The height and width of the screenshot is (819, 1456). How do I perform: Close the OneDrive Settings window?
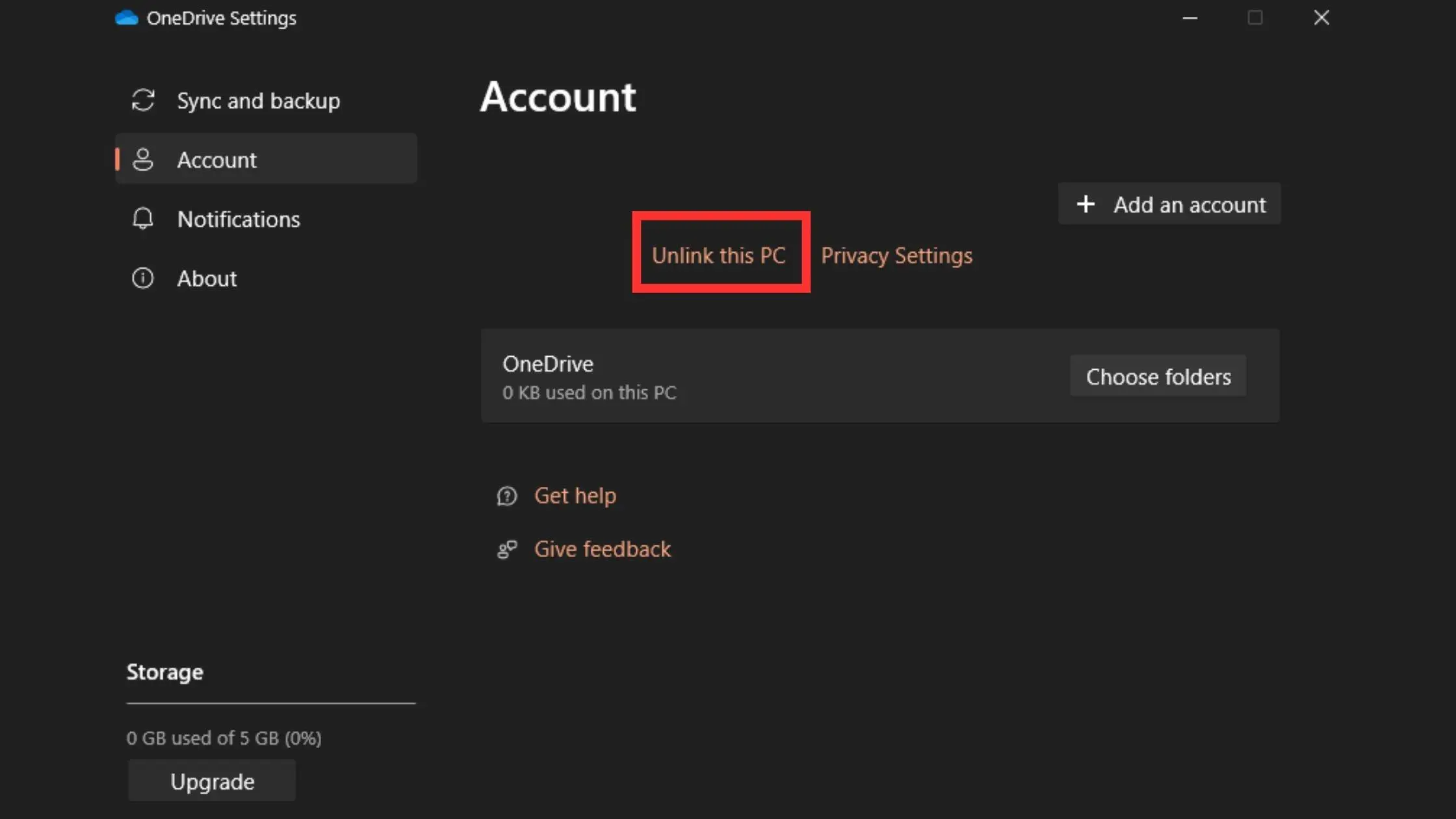1321,18
